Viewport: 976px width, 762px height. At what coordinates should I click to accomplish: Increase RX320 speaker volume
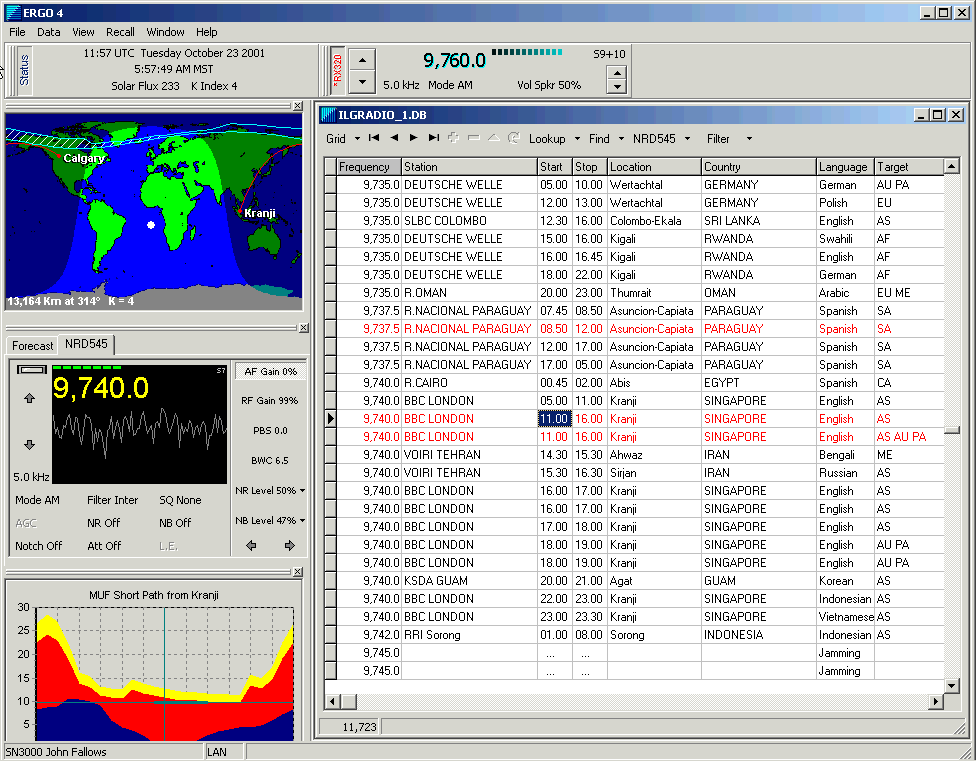pos(616,72)
